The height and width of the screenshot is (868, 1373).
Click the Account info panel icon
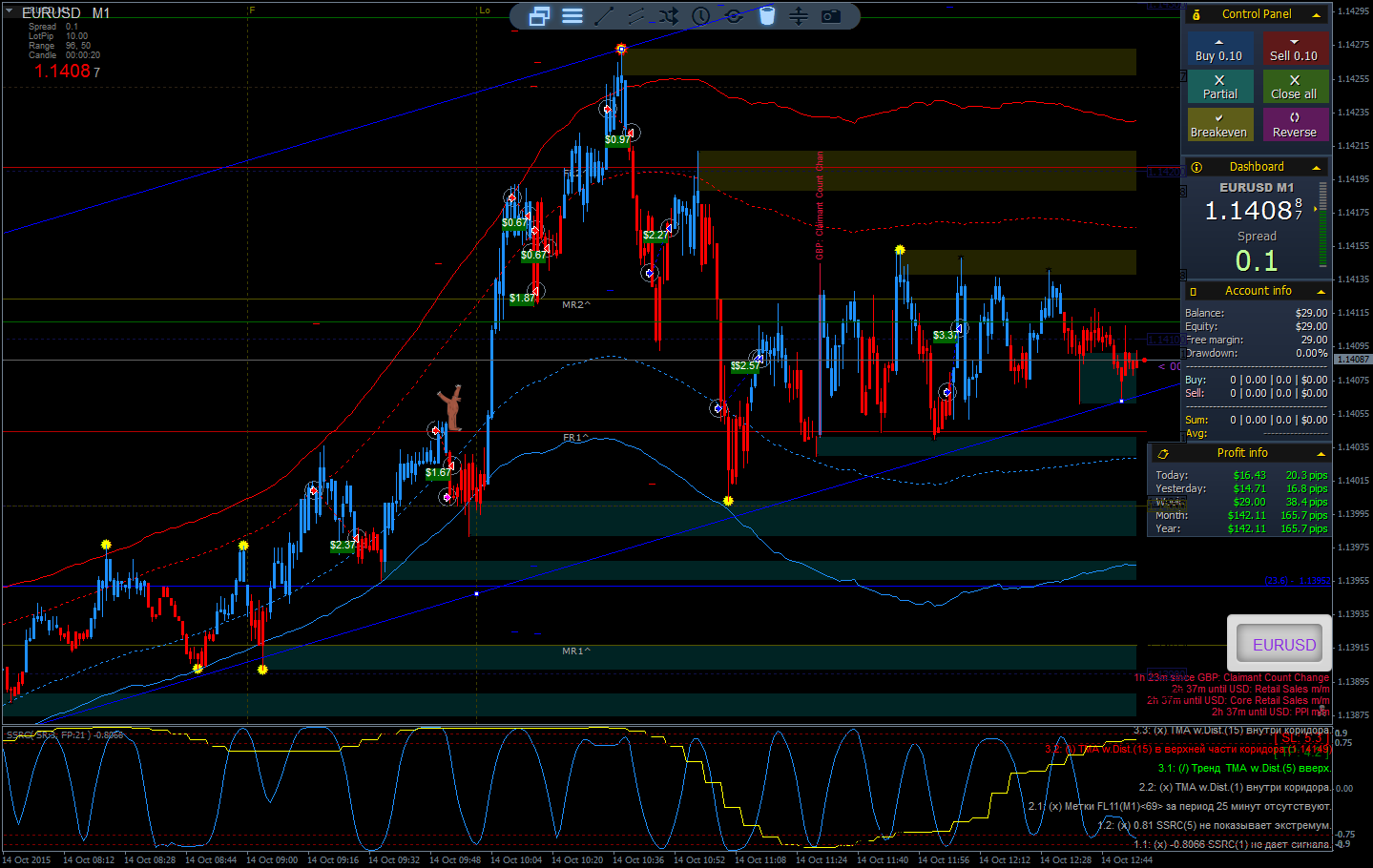tap(1193, 291)
